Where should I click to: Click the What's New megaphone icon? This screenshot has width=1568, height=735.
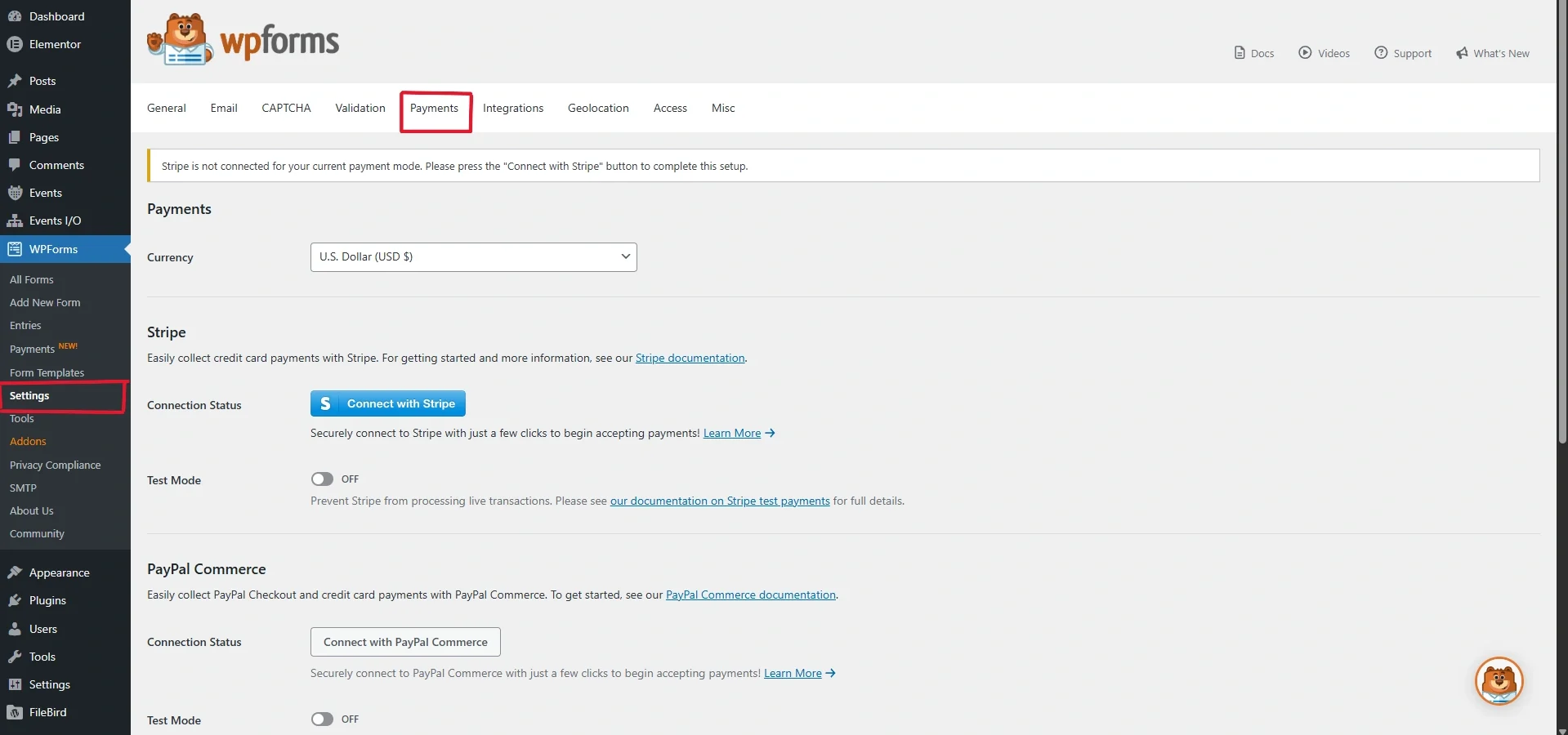[x=1462, y=53]
